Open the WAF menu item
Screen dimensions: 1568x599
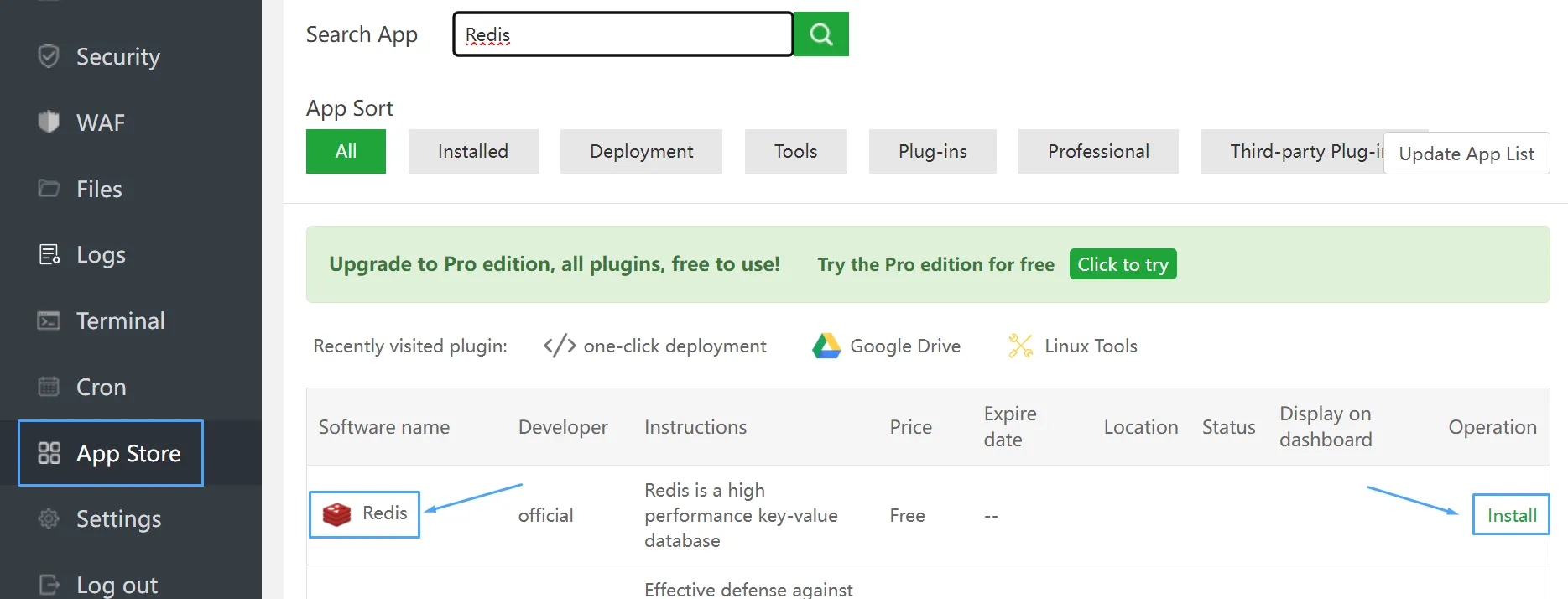tap(101, 122)
